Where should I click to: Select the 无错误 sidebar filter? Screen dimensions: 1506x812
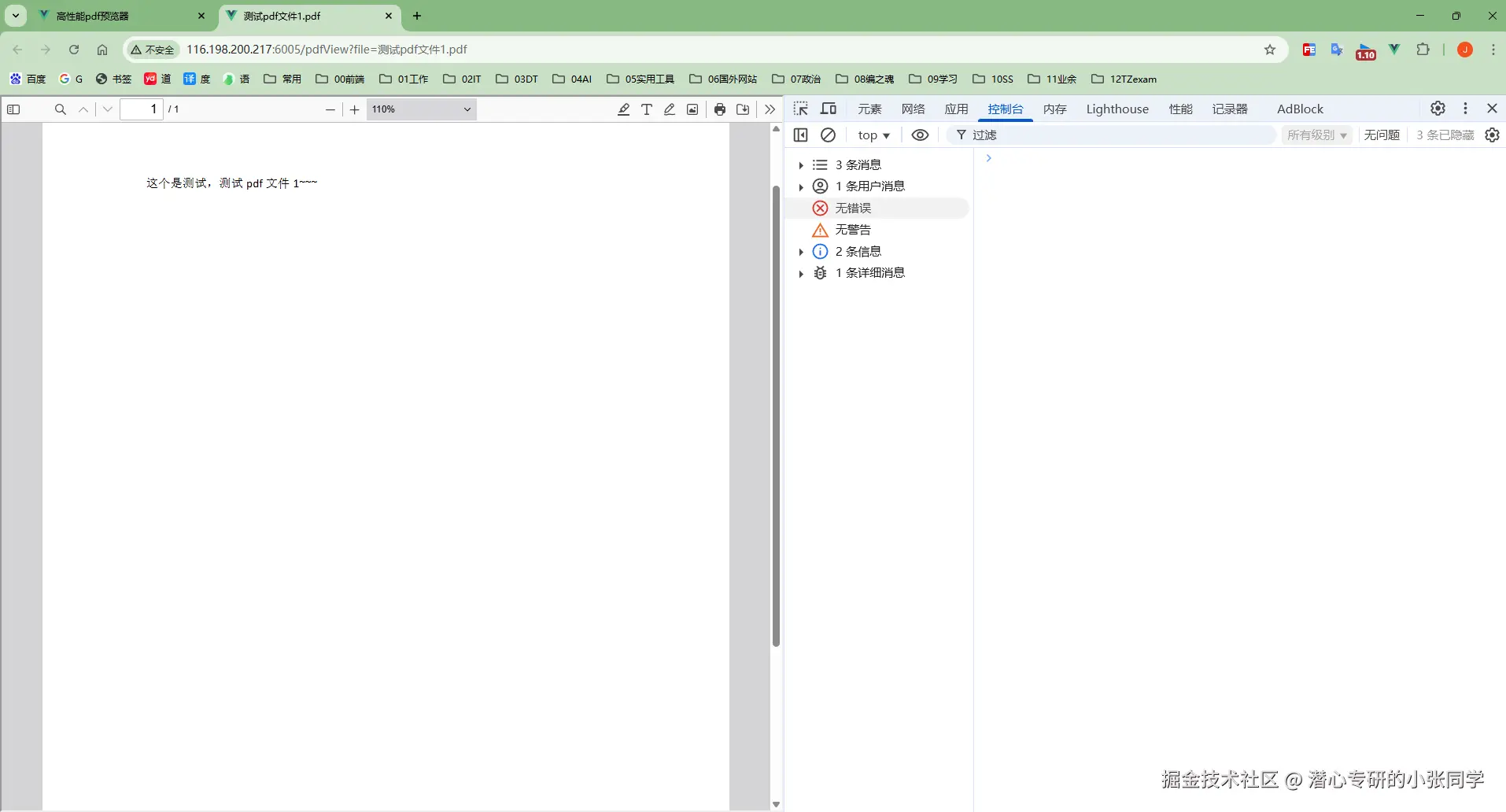coord(877,208)
